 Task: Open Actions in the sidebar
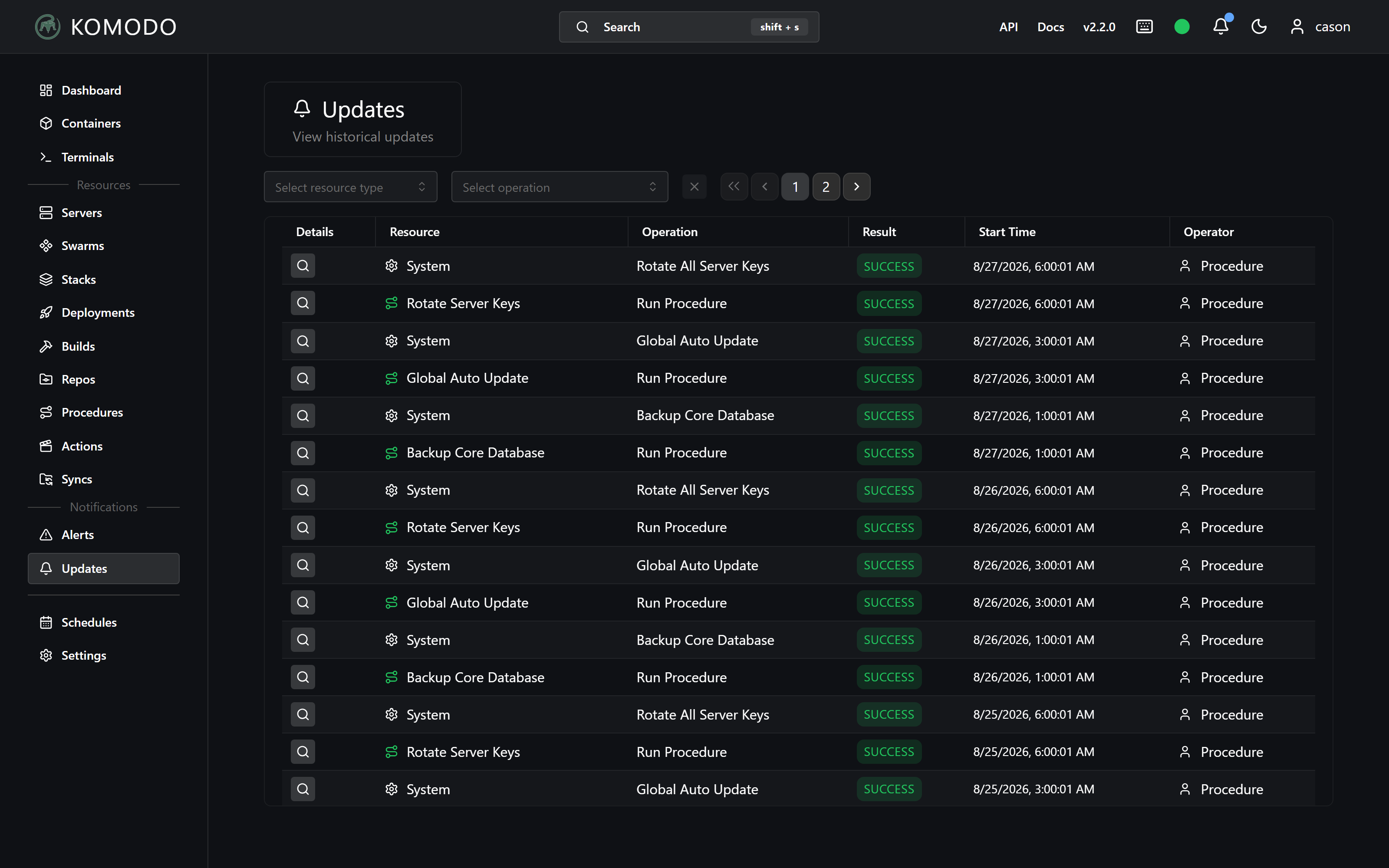pyautogui.click(x=103, y=446)
